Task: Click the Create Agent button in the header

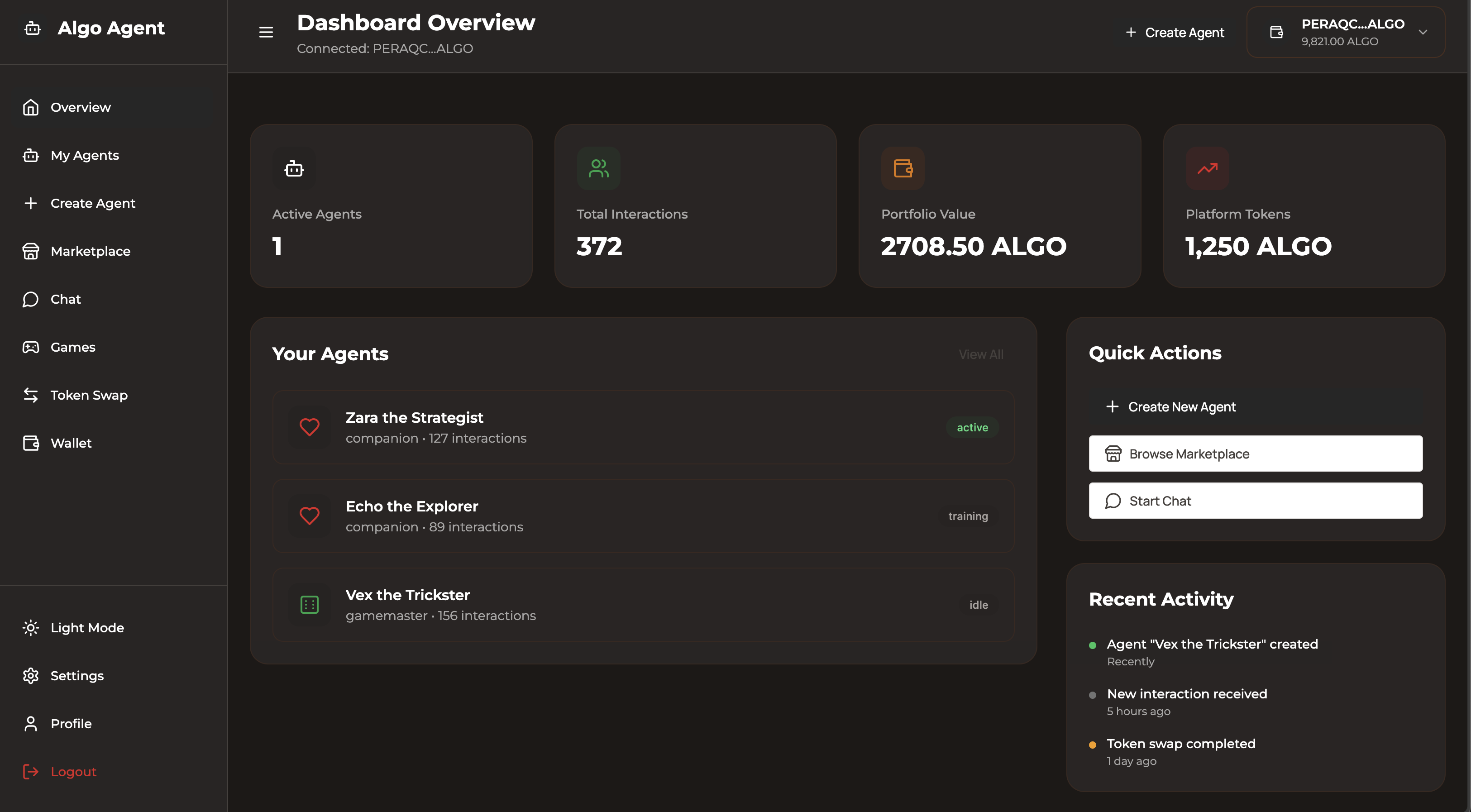Action: click(x=1175, y=33)
